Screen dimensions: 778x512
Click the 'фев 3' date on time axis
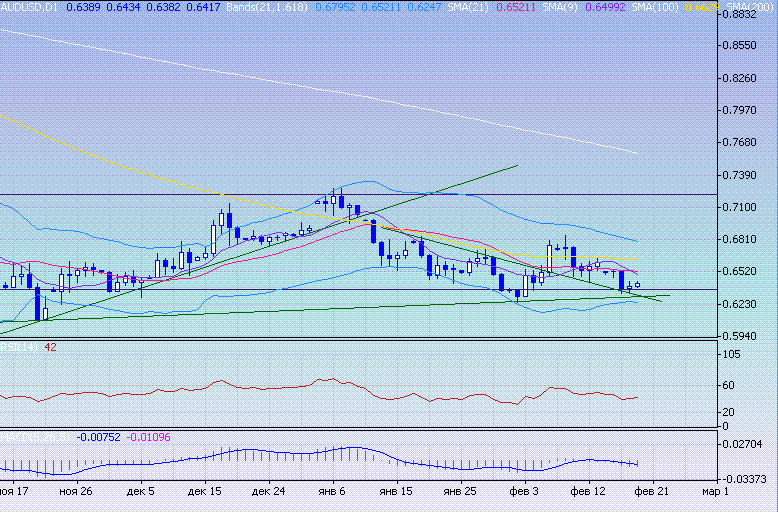(x=524, y=492)
